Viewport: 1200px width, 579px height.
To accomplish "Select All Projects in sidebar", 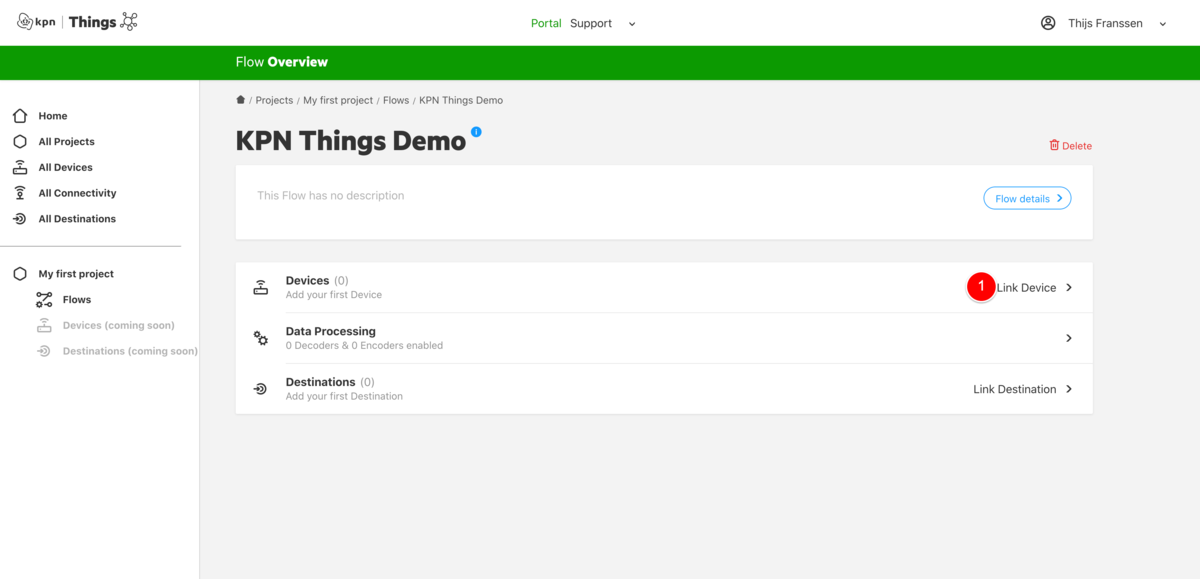I will click(67, 142).
